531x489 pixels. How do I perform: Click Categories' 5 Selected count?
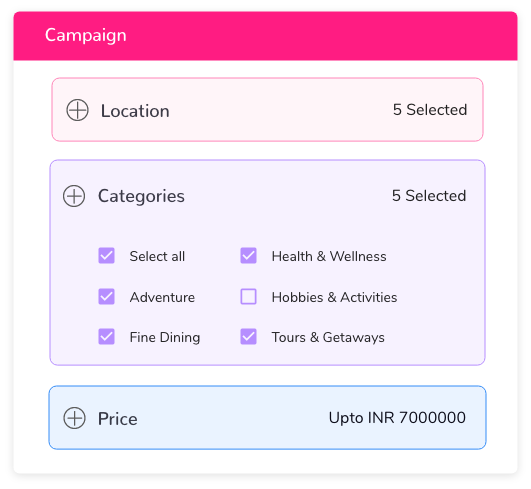click(429, 196)
